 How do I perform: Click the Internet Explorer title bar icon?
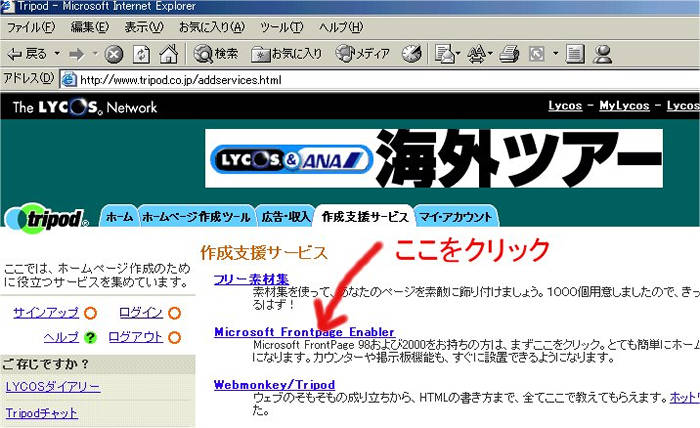pyautogui.click(x=8, y=6)
